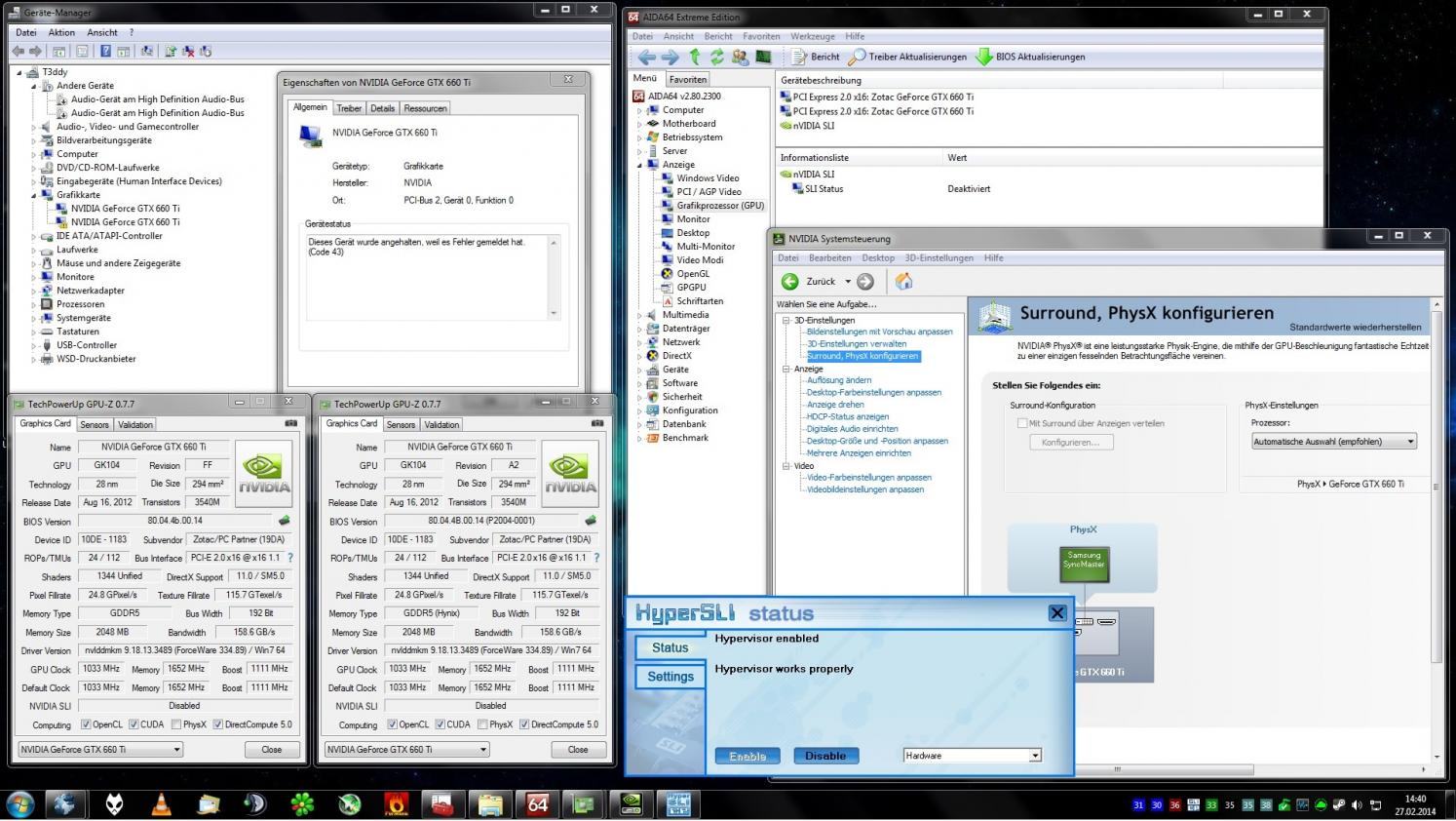1456x821 pixels.
Task: Switch to Details tab in Eigenschaften dialog
Action: coord(382,108)
